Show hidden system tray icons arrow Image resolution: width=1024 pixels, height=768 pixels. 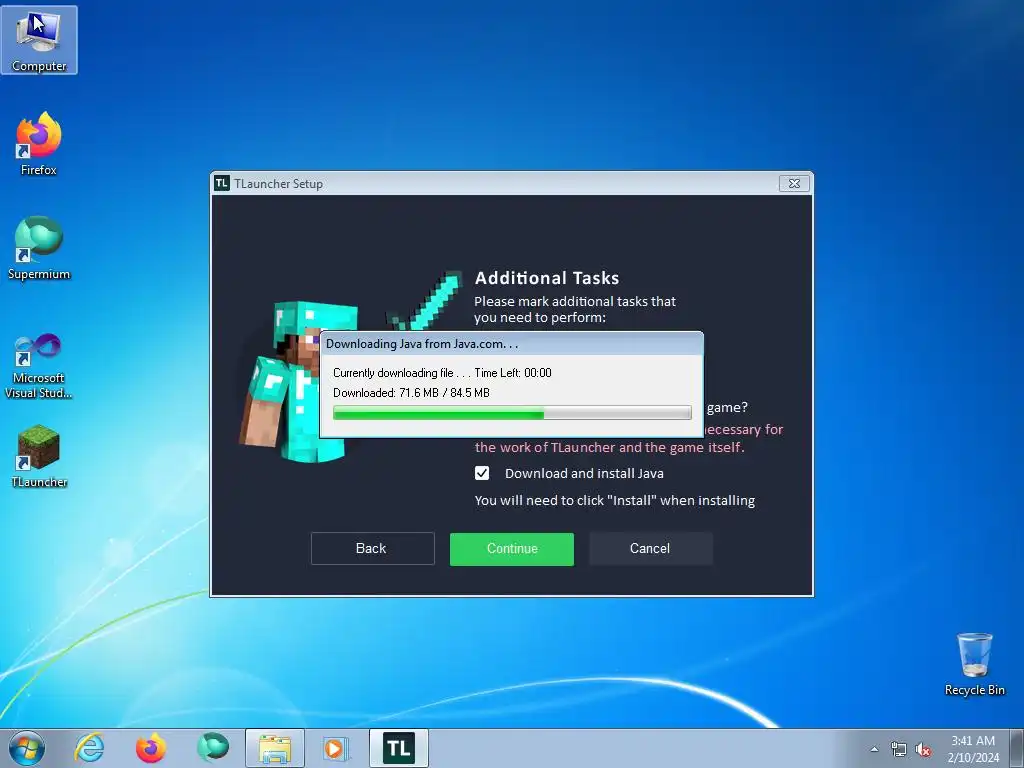[874, 749]
